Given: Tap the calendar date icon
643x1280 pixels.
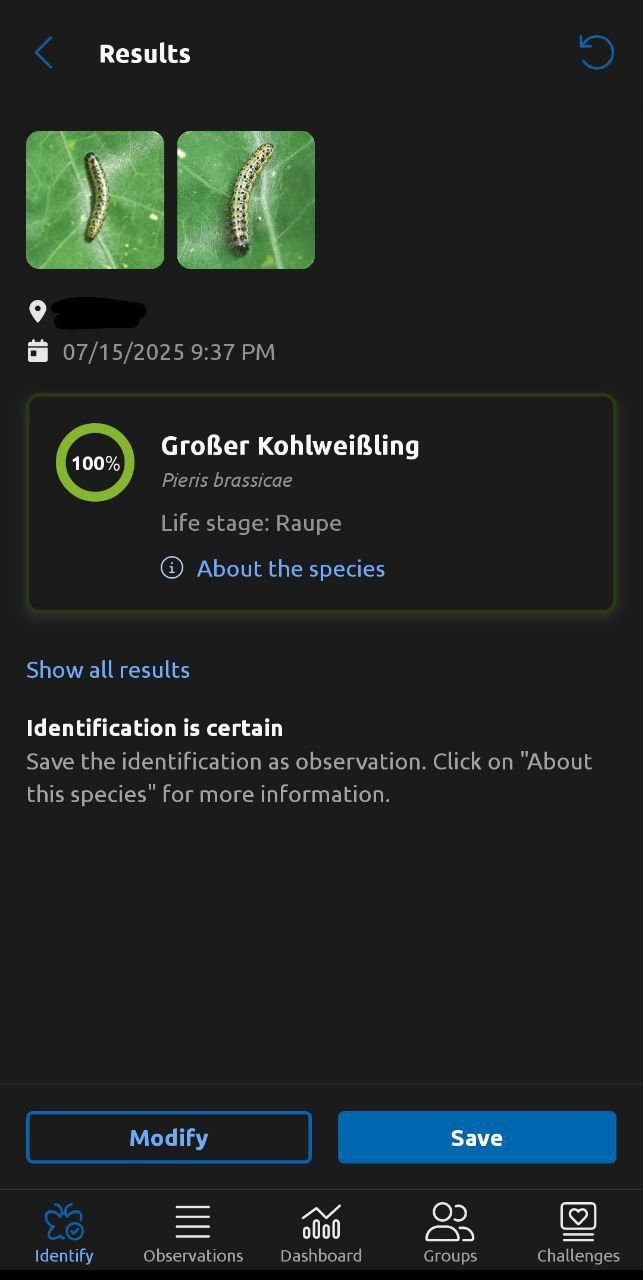Looking at the screenshot, I should coord(37,351).
